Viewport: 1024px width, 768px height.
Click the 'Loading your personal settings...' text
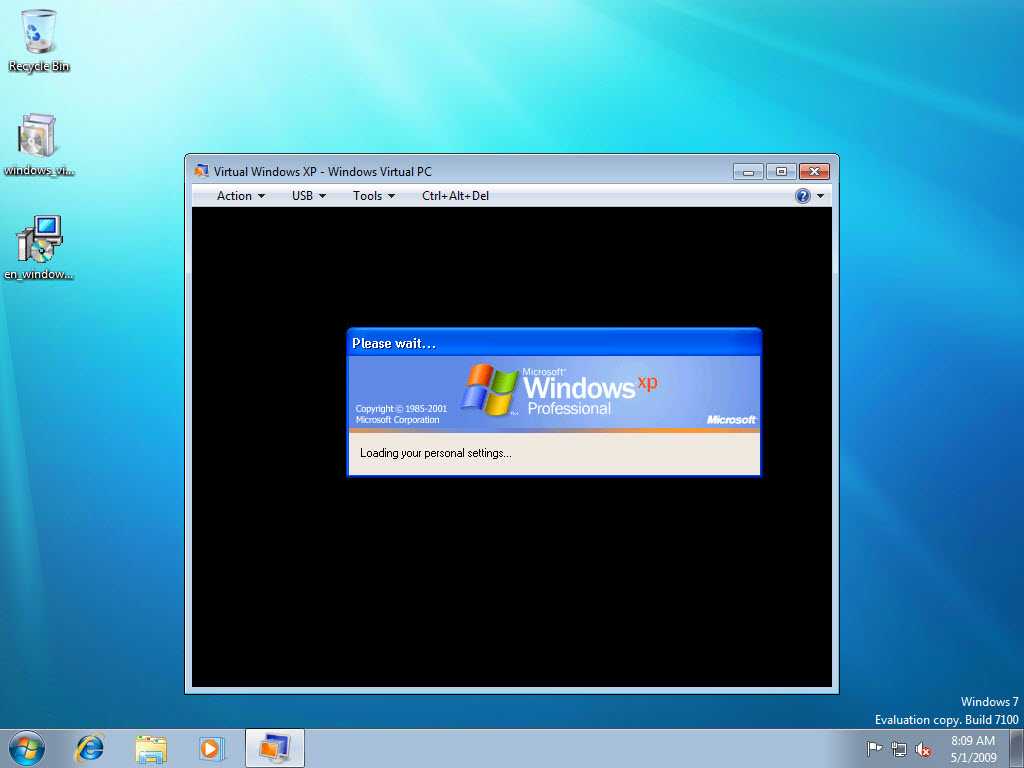(x=436, y=453)
